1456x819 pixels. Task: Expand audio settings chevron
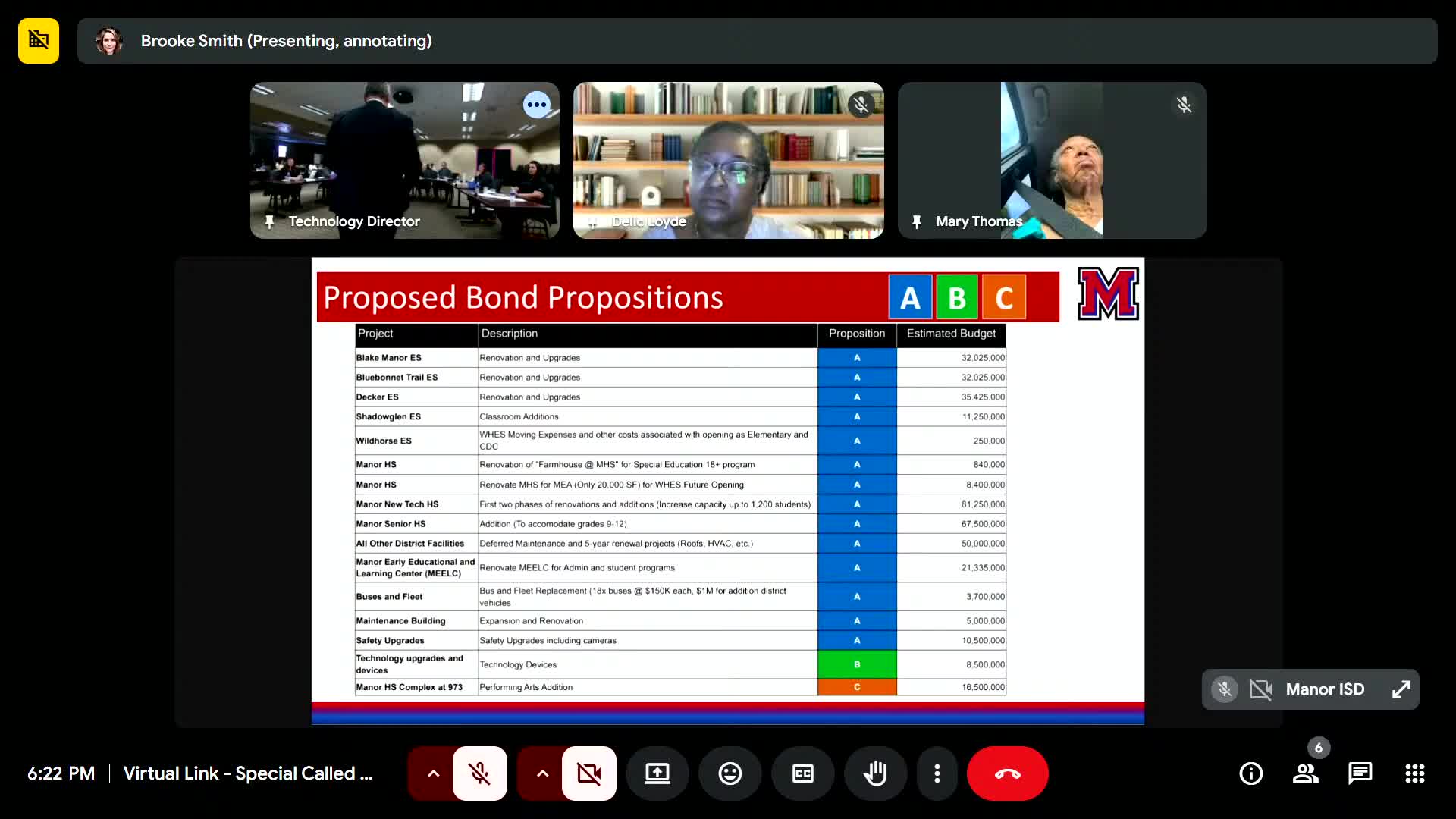pos(433,773)
